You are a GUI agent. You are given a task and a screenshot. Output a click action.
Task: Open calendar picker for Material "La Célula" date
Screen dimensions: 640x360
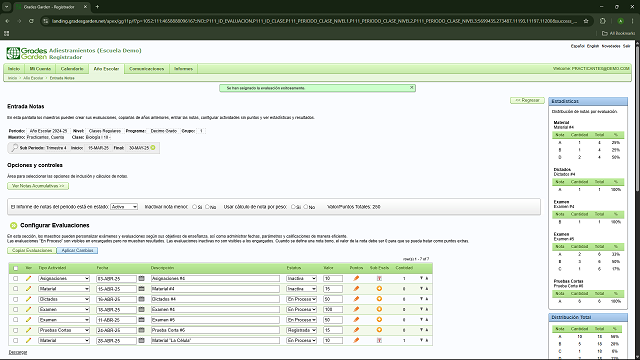click(141, 340)
